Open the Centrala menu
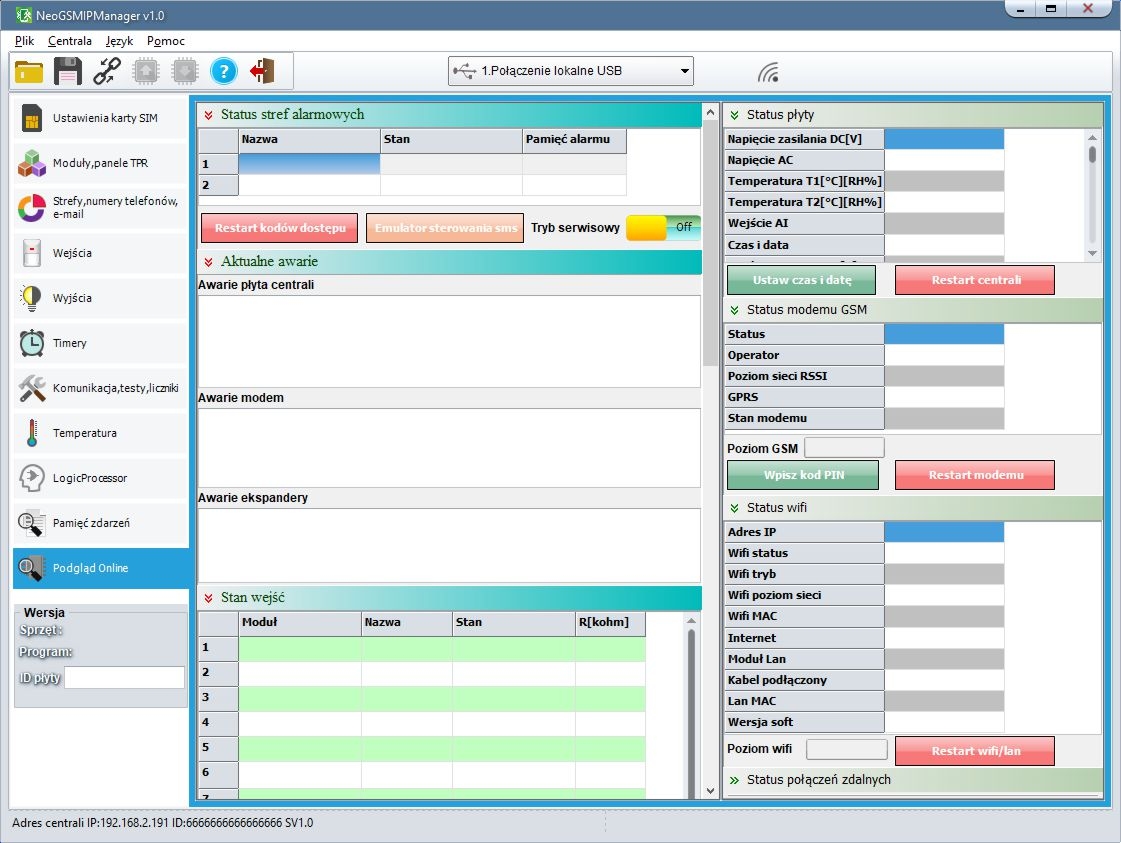 pos(69,41)
